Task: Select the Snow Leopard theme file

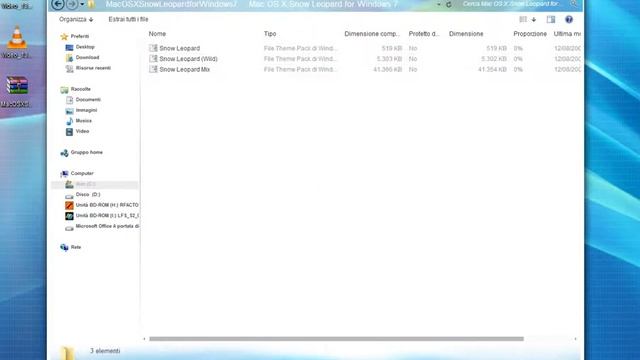Action: (x=180, y=48)
